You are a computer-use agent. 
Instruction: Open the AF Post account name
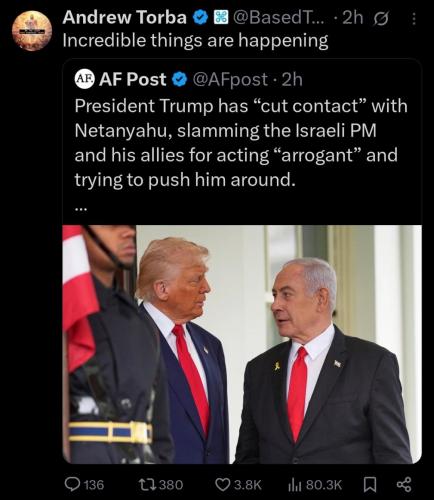(x=132, y=79)
